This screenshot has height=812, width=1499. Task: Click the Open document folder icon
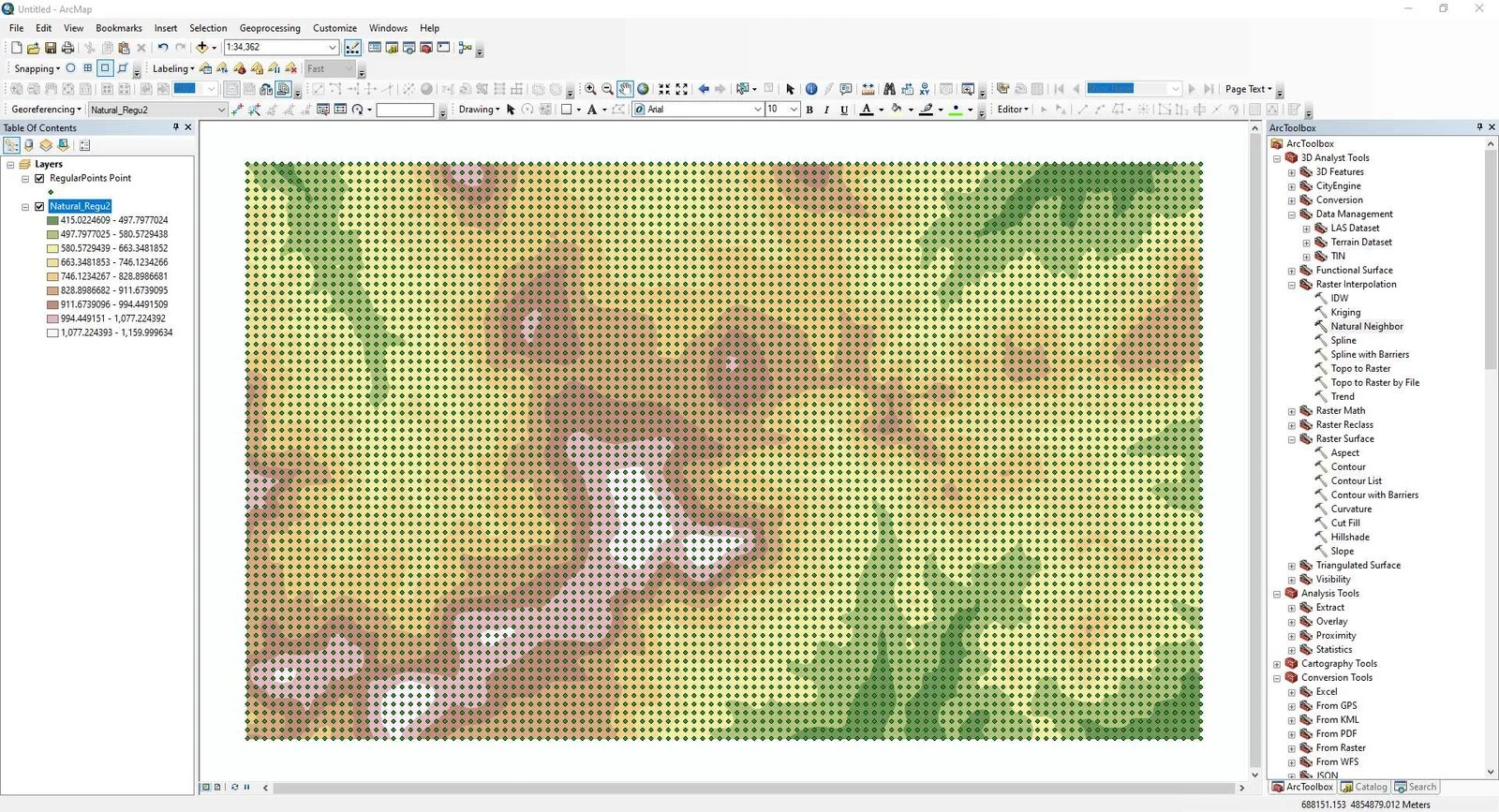tap(33, 48)
